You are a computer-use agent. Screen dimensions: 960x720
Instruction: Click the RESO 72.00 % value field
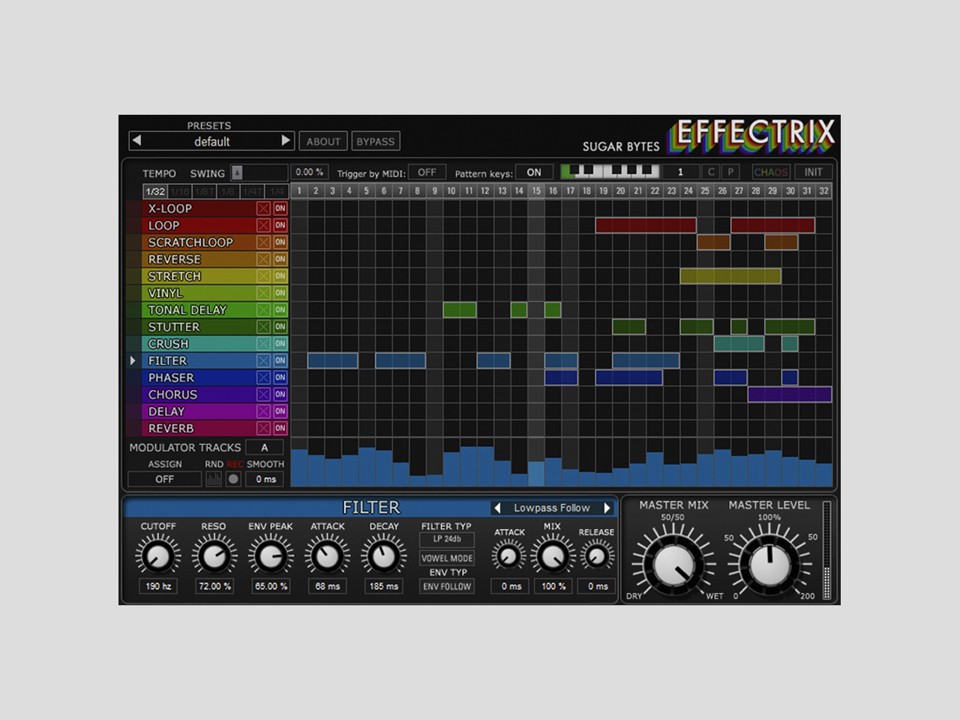click(214, 587)
